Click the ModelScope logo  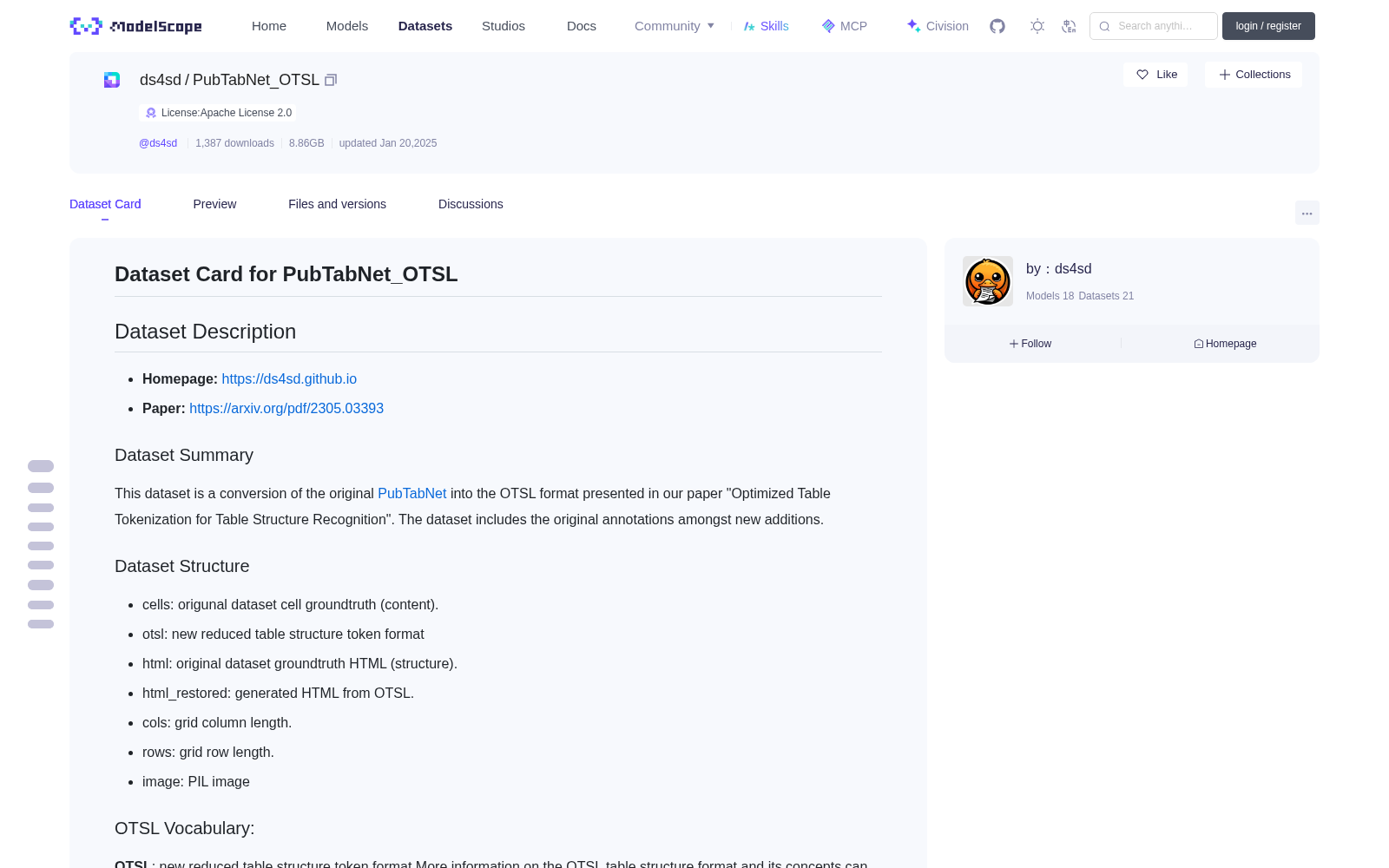(136, 26)
